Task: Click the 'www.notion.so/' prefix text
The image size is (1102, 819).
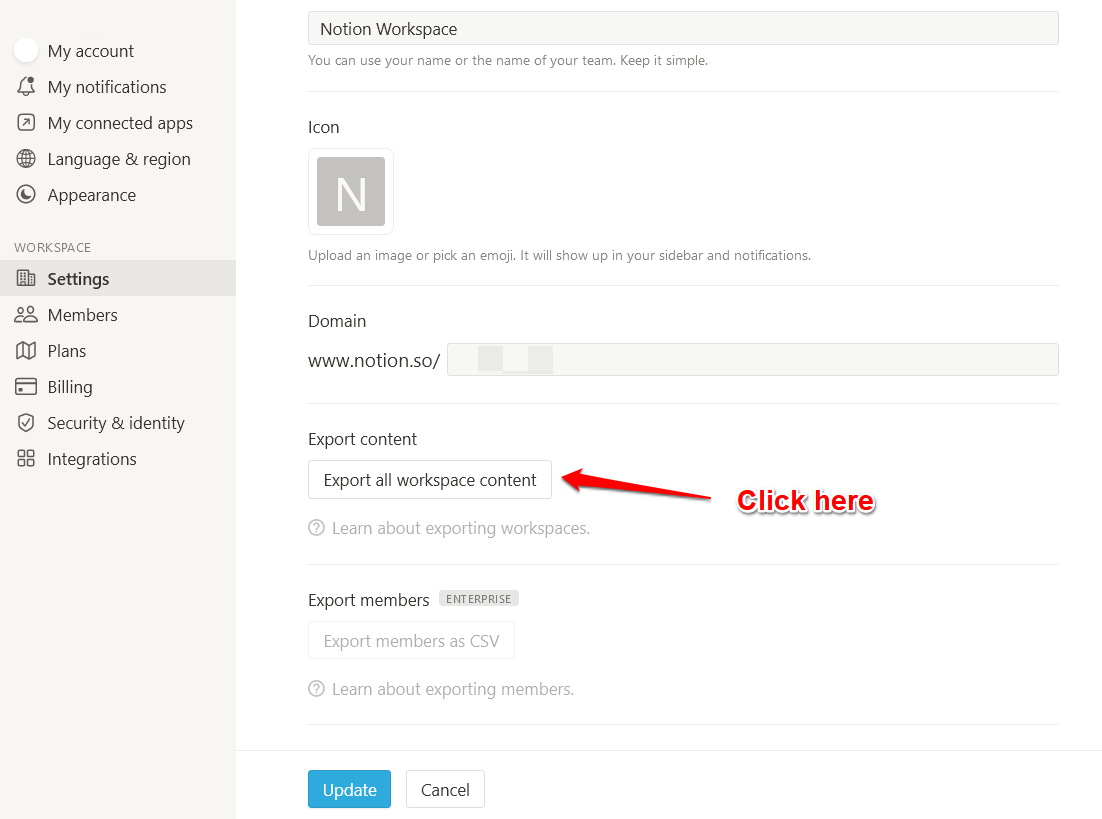Action: pos(374,360)
